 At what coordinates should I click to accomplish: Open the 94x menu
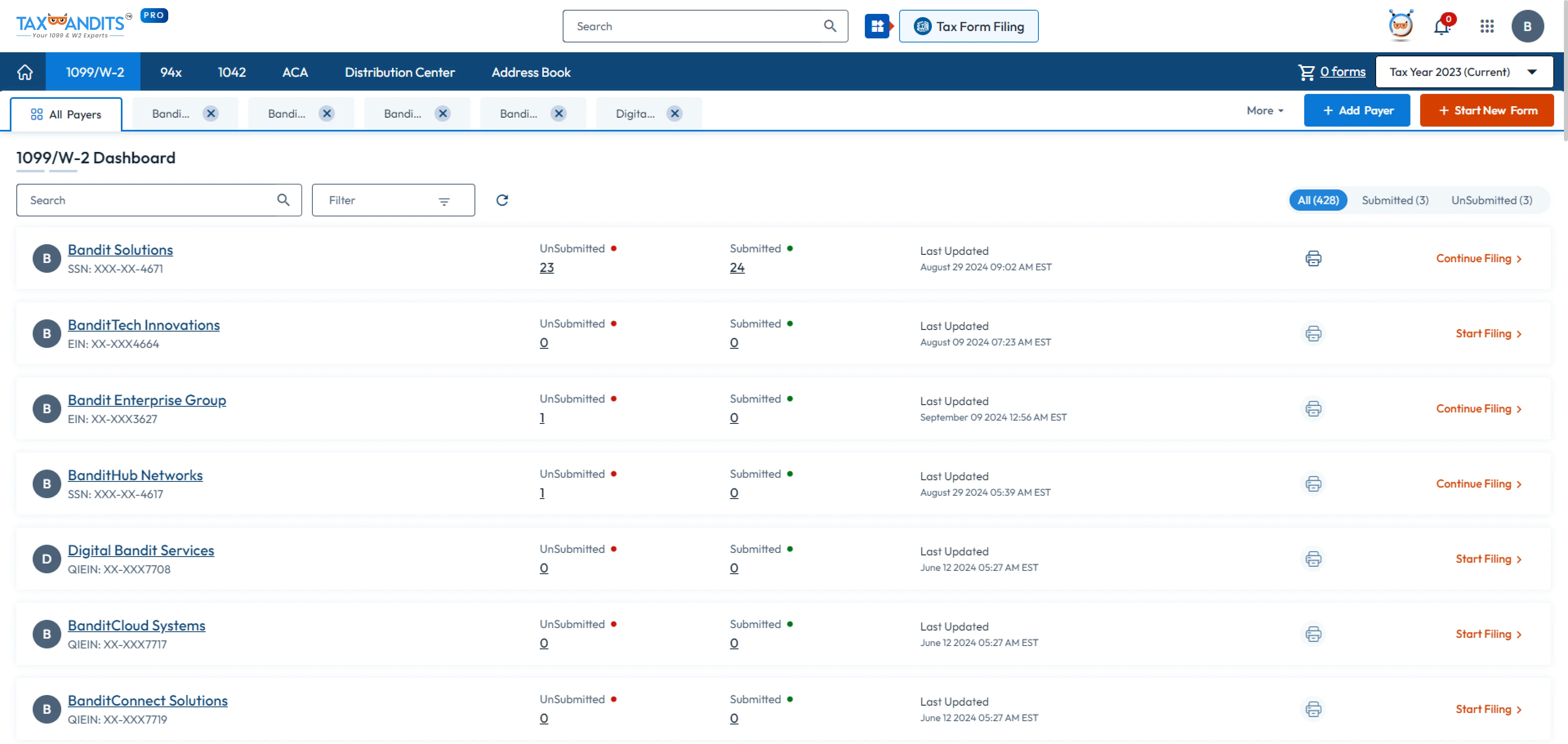pyautogui.click(x=170, y=72)
